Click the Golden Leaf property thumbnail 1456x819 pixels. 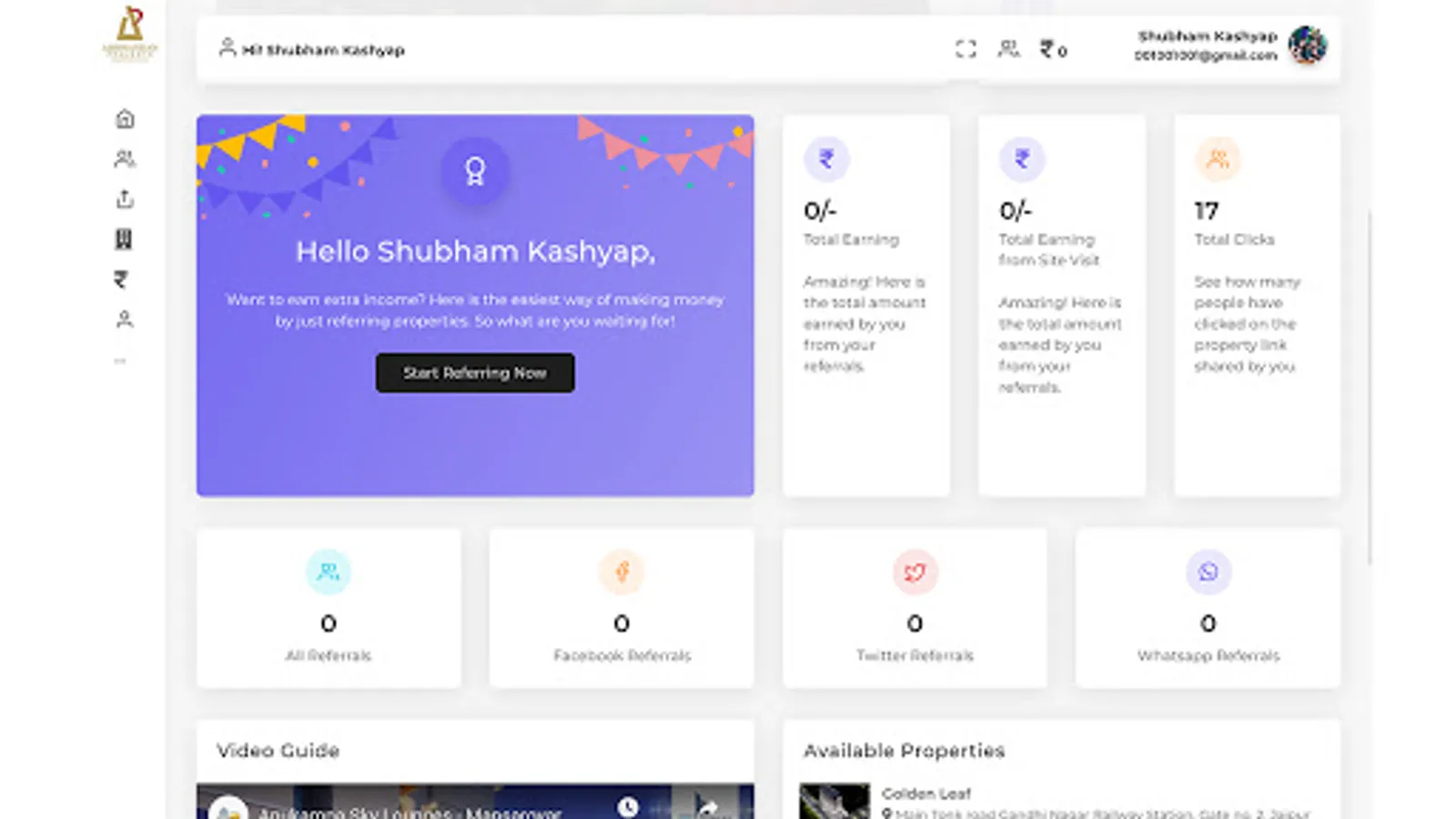coord(834,801)
